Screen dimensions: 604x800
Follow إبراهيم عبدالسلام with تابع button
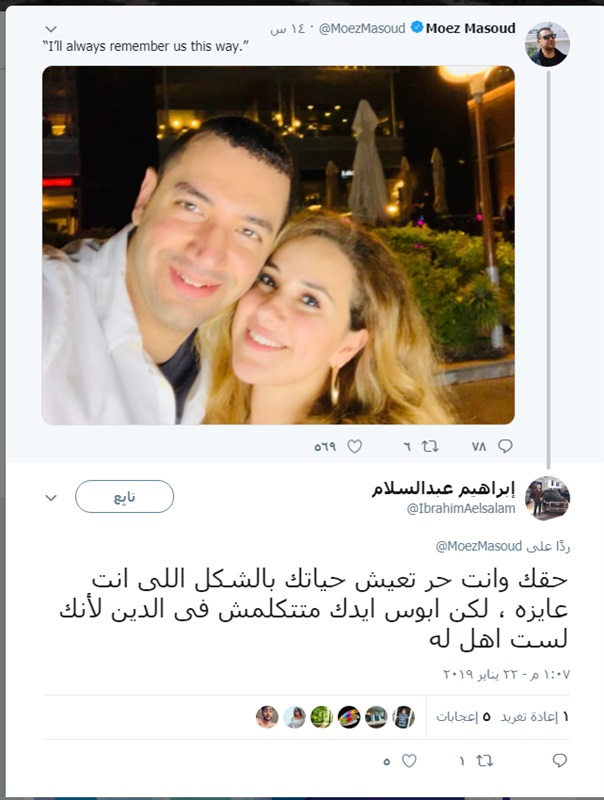pyautogui.click(x=124, y=496)
